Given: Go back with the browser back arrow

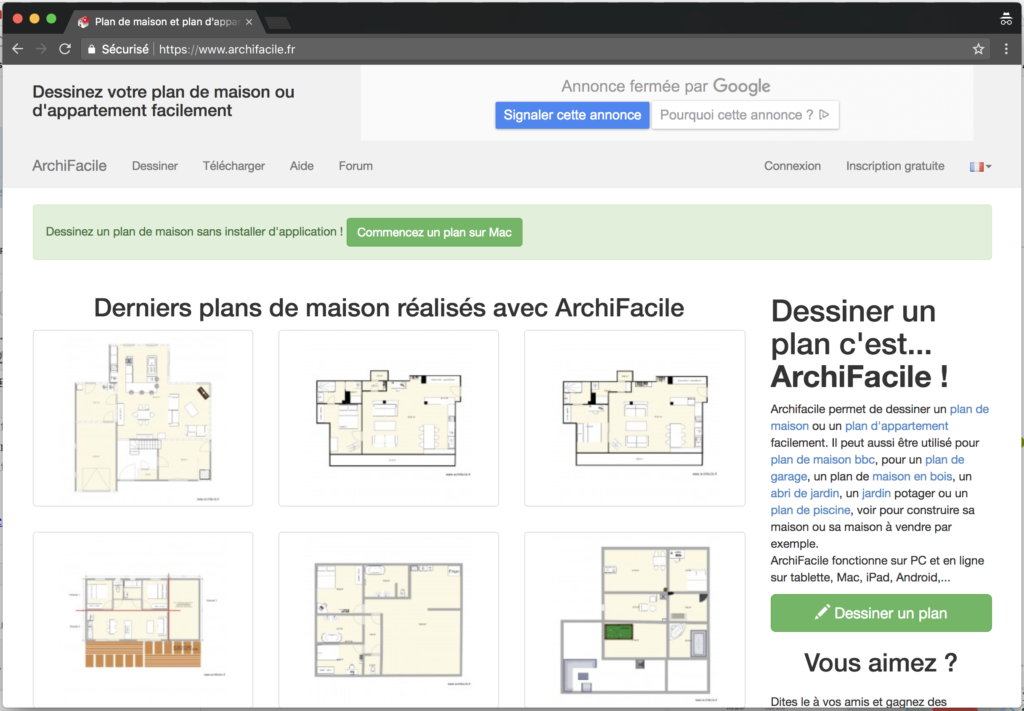Looking at the screenshot, I should point(18,49).
